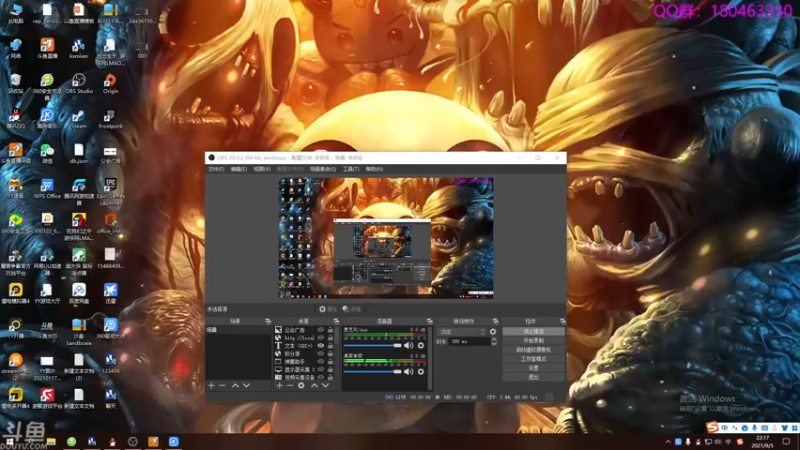Open the 视图(V) menu in OBS
Image resolution: width=800 pixels, height=450 pixels.
262,169
